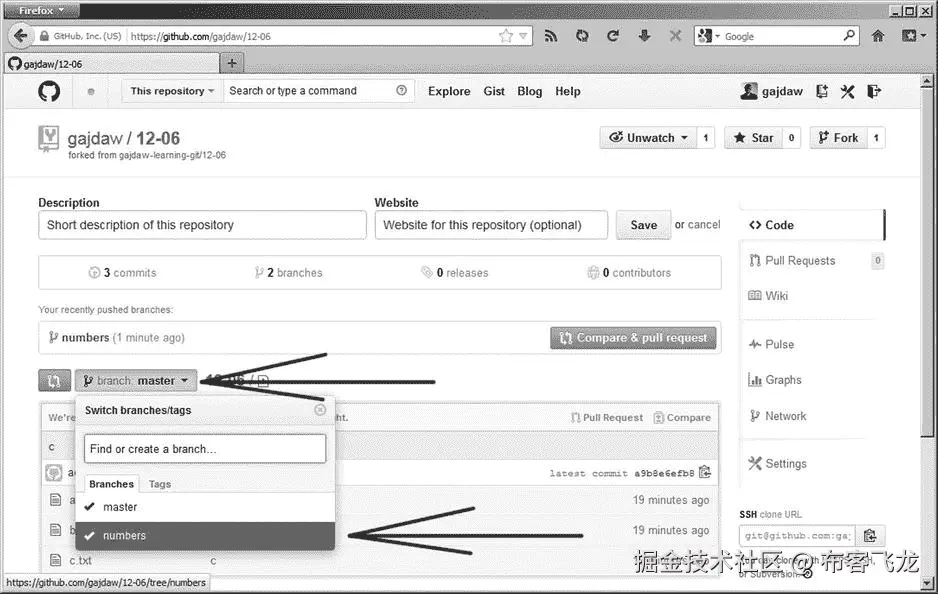
Task: Open Network in the sidebar
Action: click(778, 416)
